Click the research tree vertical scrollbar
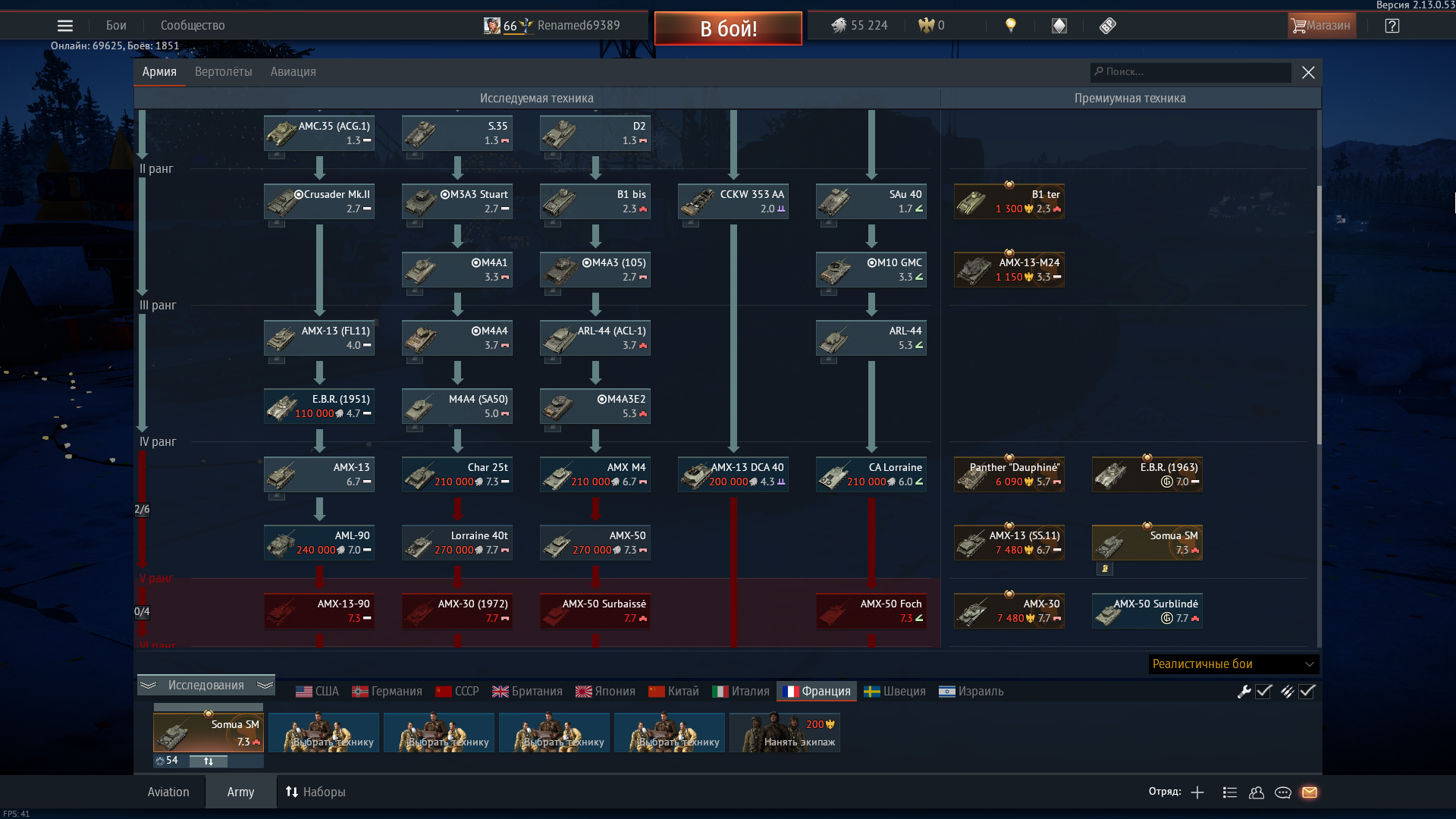The image size is (1456, 819). (x=1319, y=315)
